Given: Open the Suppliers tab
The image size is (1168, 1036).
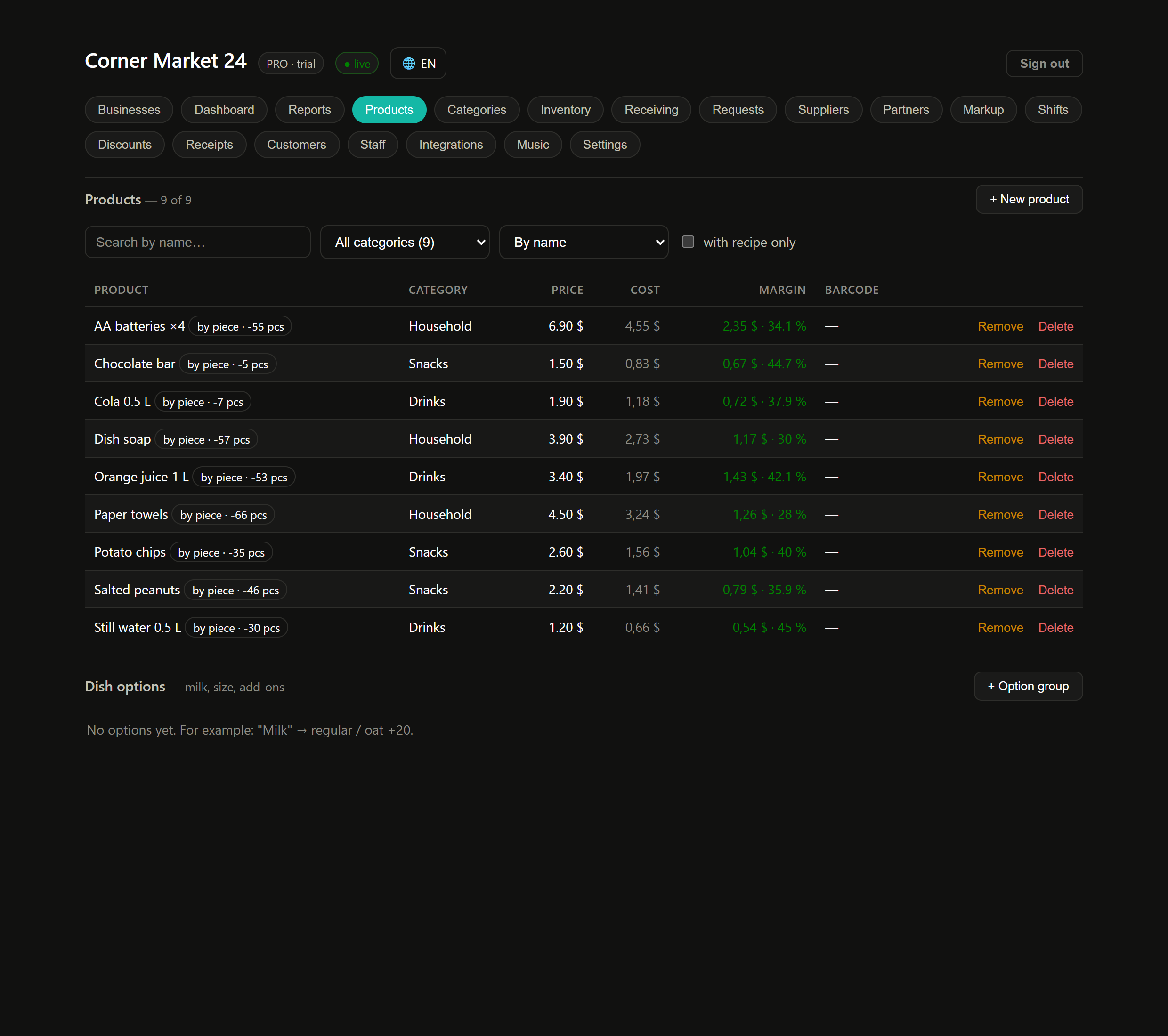Looking at the screenshot, I should [823, 110].
